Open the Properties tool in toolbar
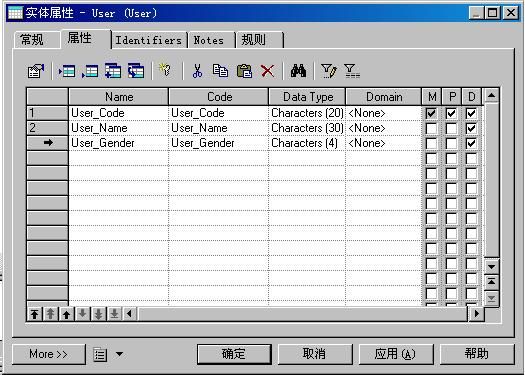 click(x=36, y=71)
